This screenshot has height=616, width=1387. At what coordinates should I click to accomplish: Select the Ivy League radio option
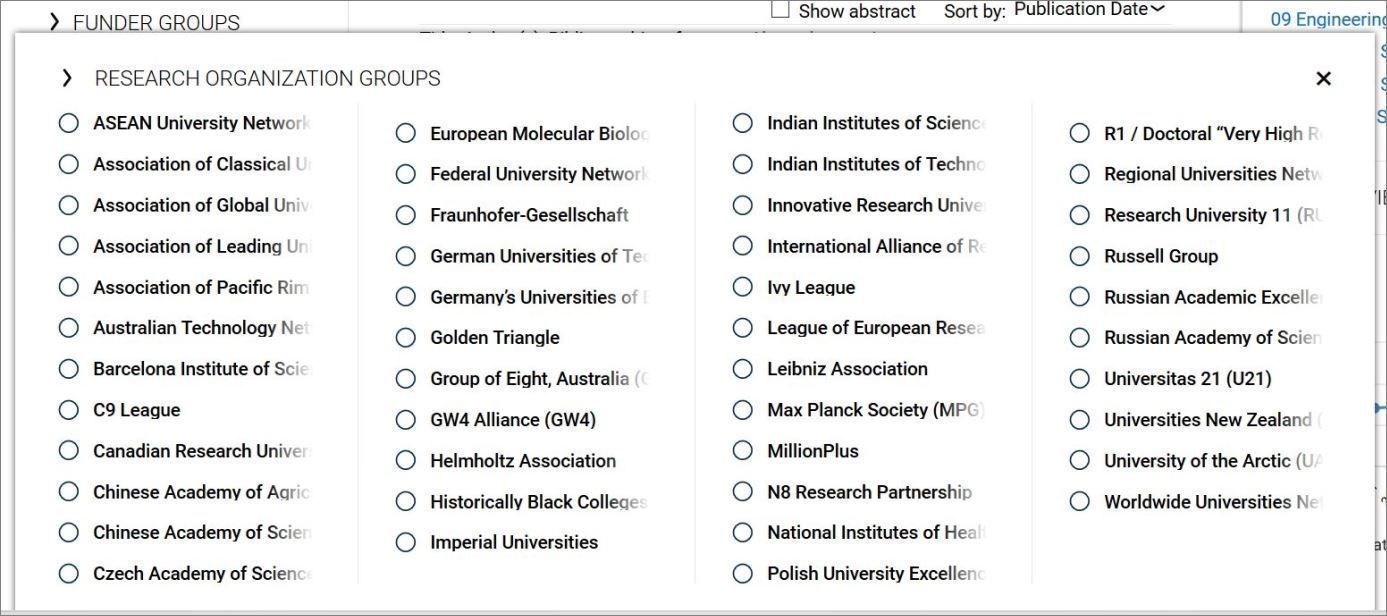742,287
